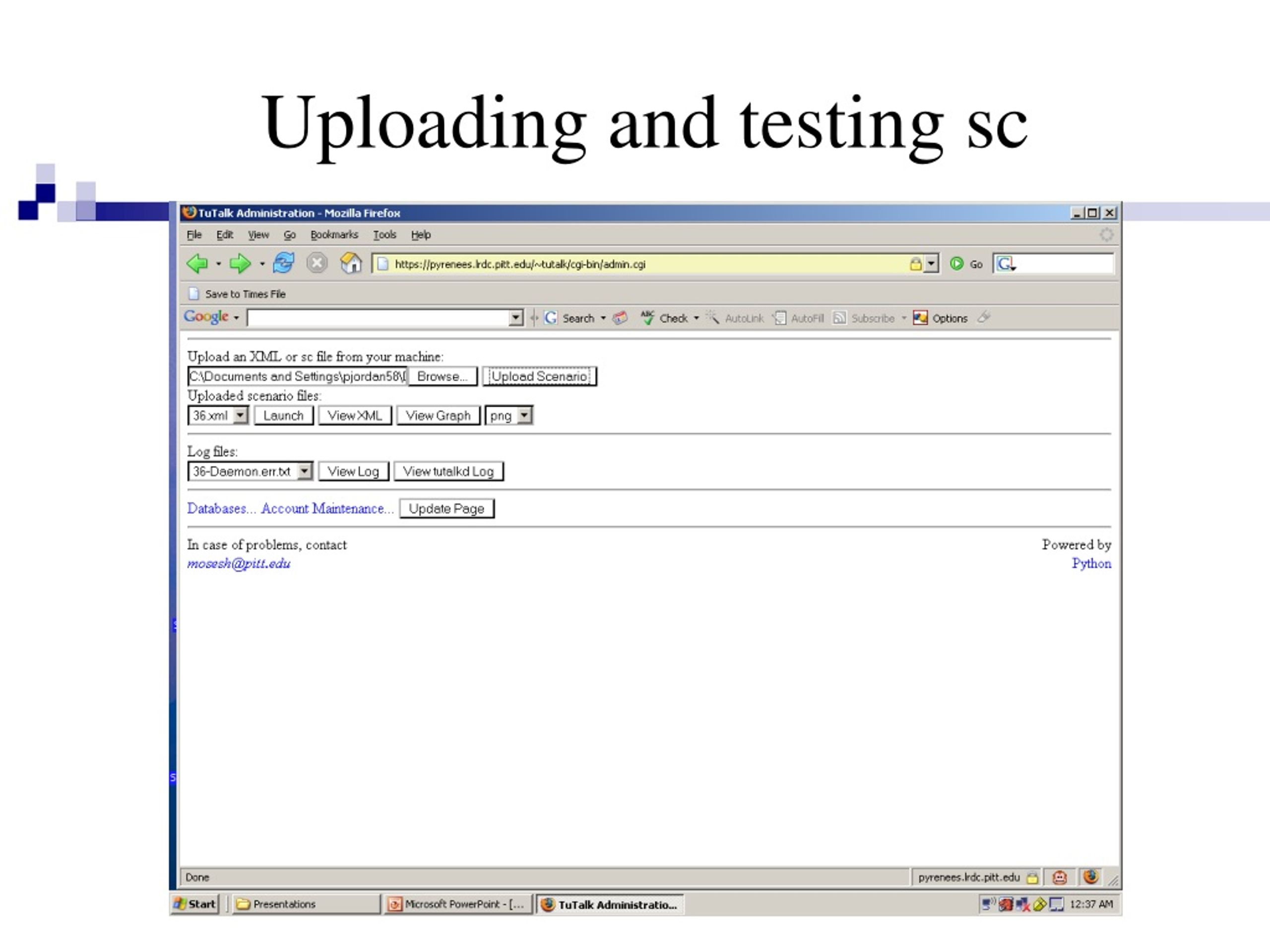Viewport: 1270px width, 952px height.
Task: Open the Tools menu
Action: coord(384,235)
